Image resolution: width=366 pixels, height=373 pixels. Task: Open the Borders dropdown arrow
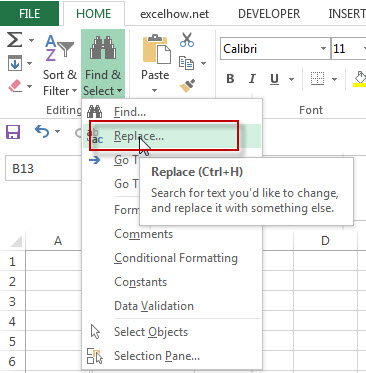334,79
